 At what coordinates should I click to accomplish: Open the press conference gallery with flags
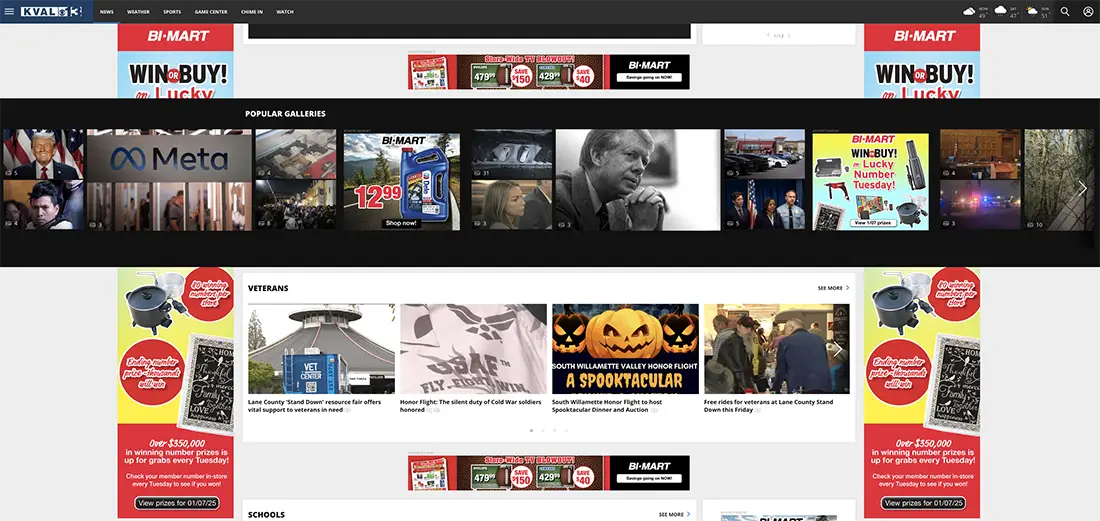[764, 205]
